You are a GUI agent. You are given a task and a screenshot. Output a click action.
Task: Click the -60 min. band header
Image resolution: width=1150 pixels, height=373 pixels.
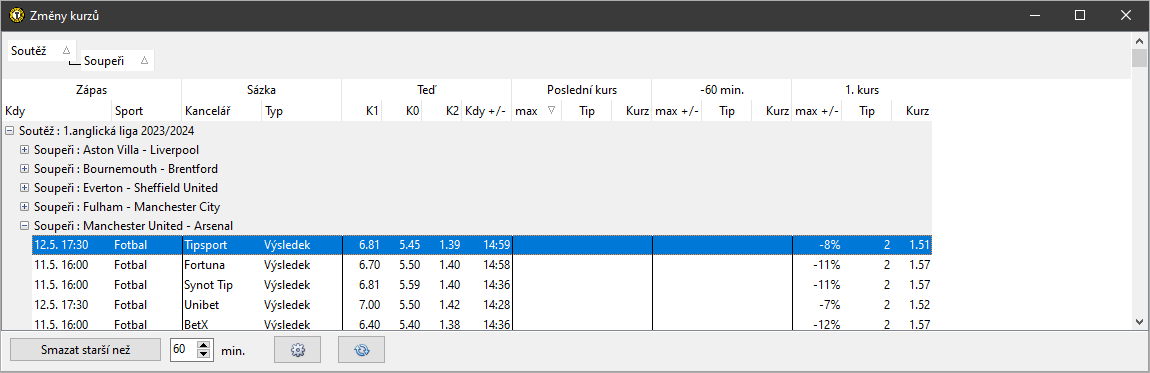[722, 90]
